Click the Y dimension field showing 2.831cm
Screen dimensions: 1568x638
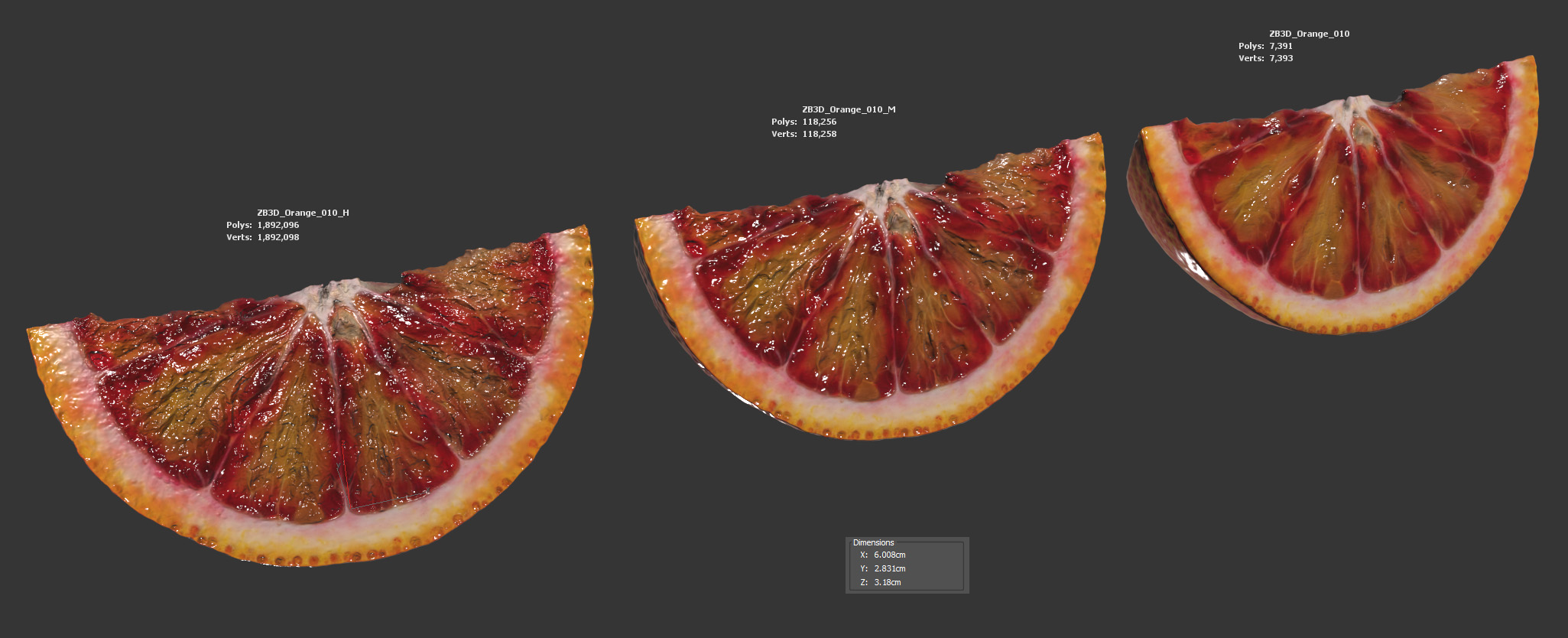pos(890,568)
